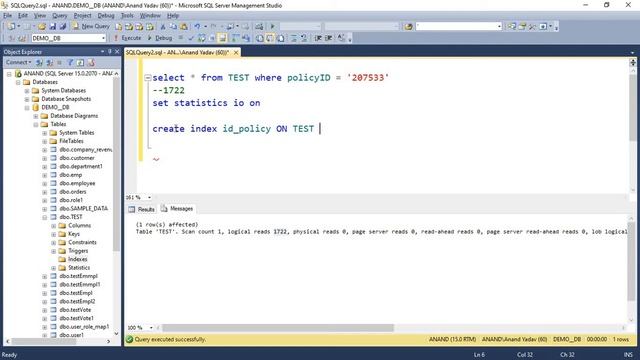640x360 pixels.
Task: Expand the Columns folder under dbo.TEST
Action: 53,226
